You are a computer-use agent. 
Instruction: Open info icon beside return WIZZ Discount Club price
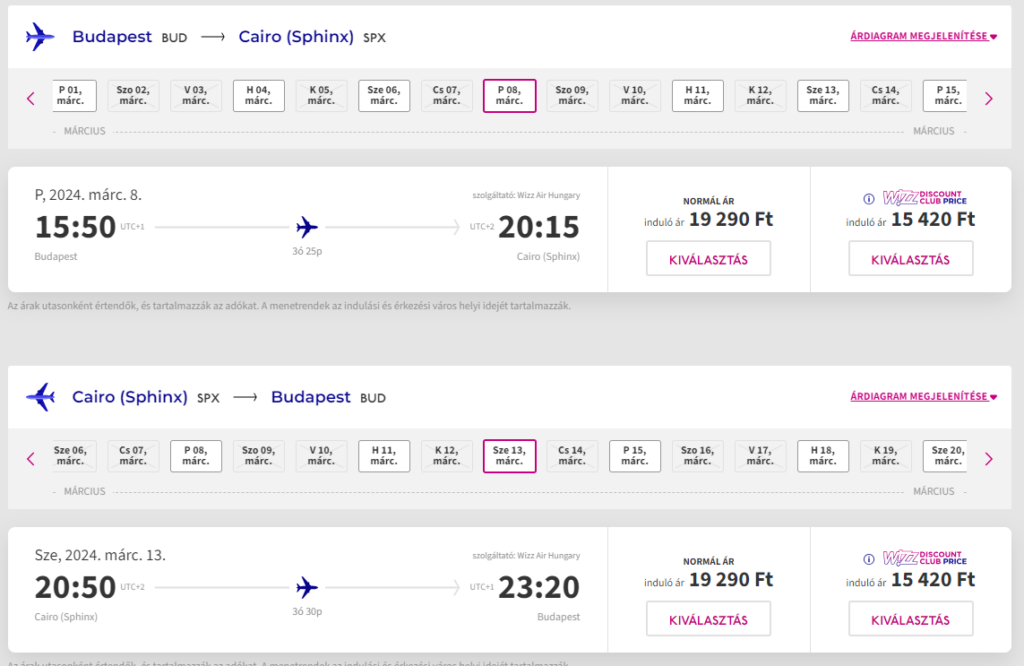coord(869,559)
